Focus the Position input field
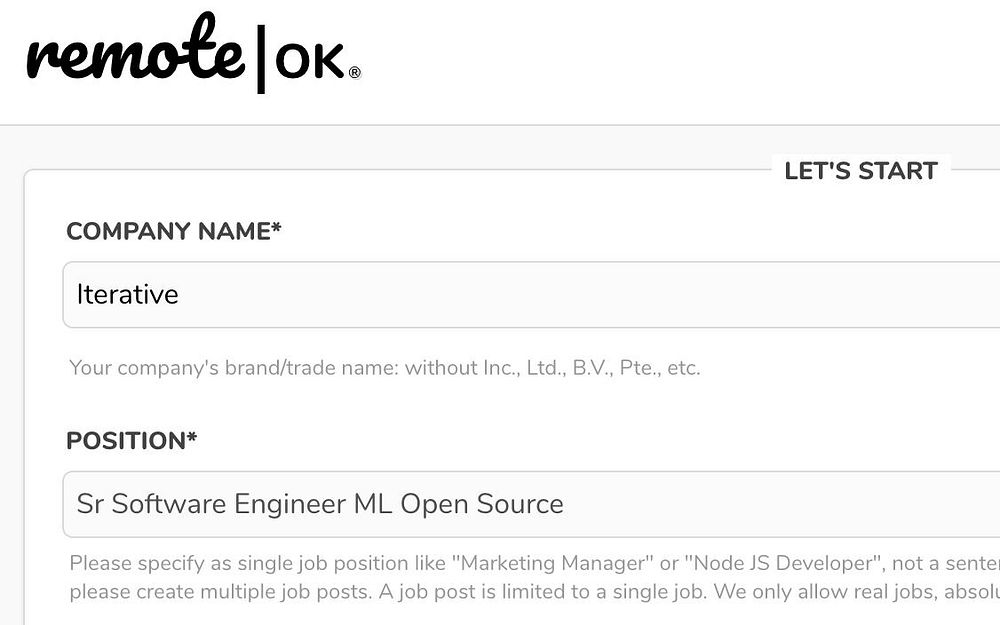 pyautogui.click(x=700, y=504)
